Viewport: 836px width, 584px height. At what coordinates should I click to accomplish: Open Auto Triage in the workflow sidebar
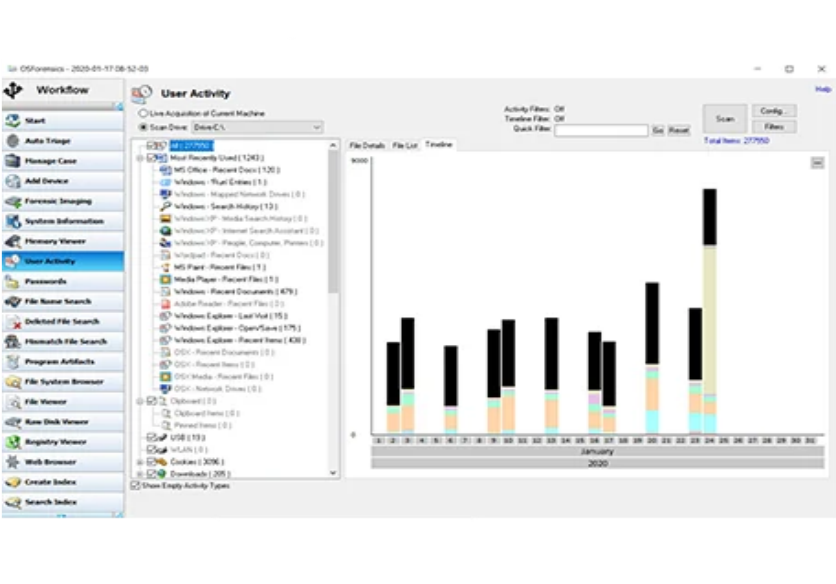pyautogui.click(x=62, y=141)
